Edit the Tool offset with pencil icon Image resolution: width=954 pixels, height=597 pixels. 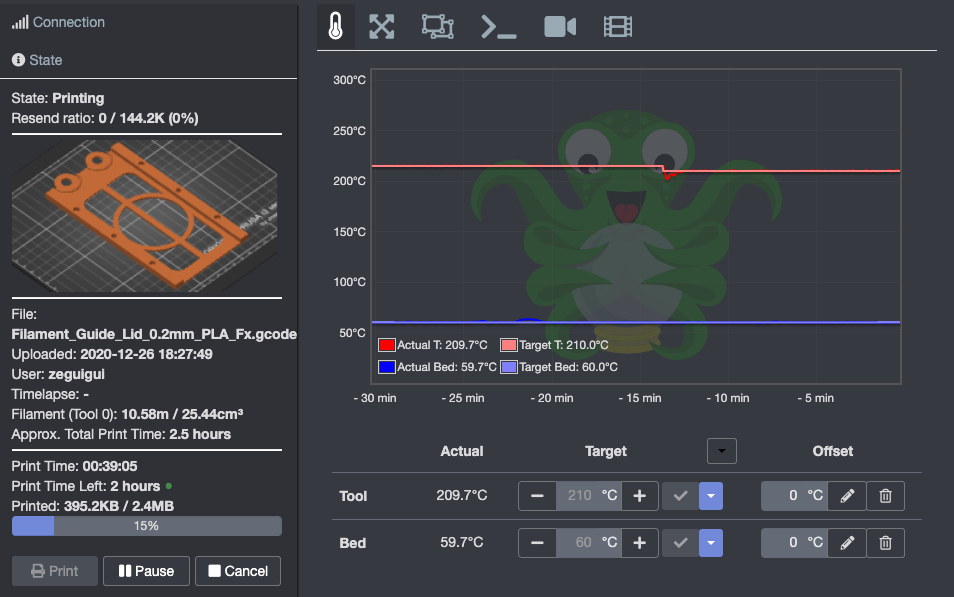click(847, 496)
